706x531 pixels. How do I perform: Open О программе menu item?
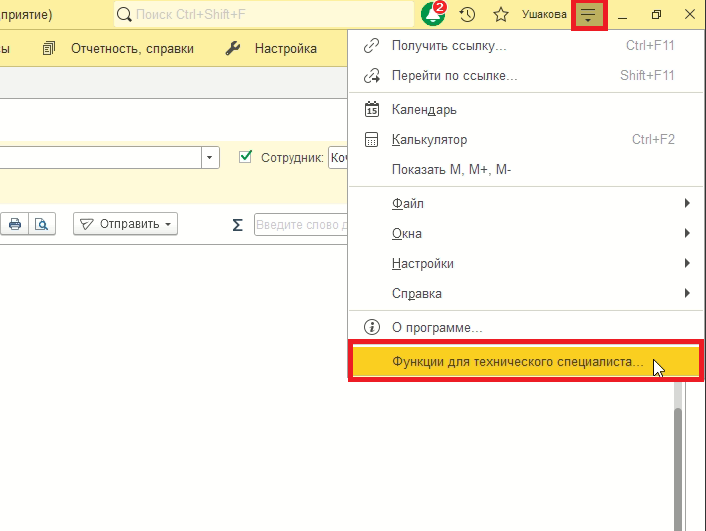pos(526,327)
